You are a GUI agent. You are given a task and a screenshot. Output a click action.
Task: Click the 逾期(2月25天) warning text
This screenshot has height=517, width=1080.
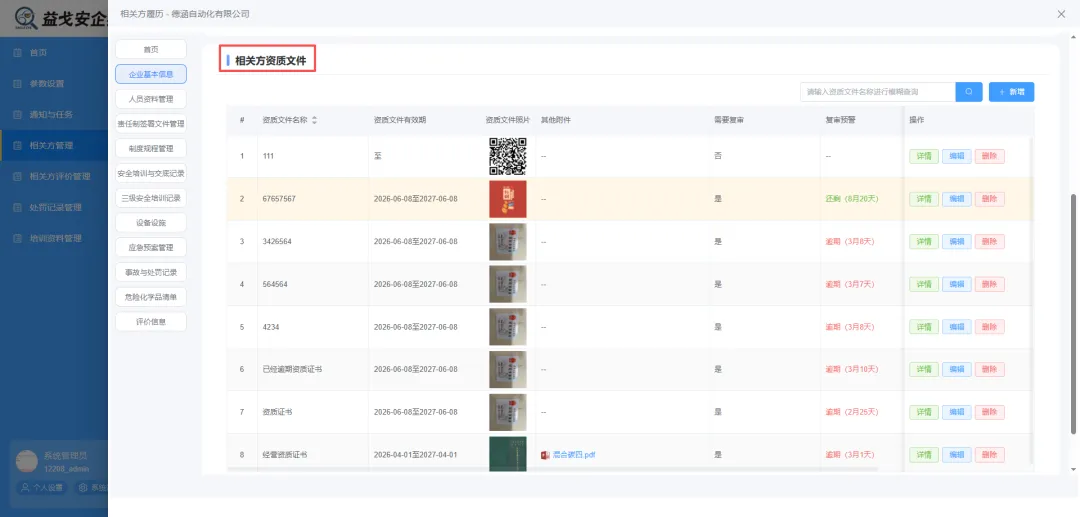tap(852, 412)
